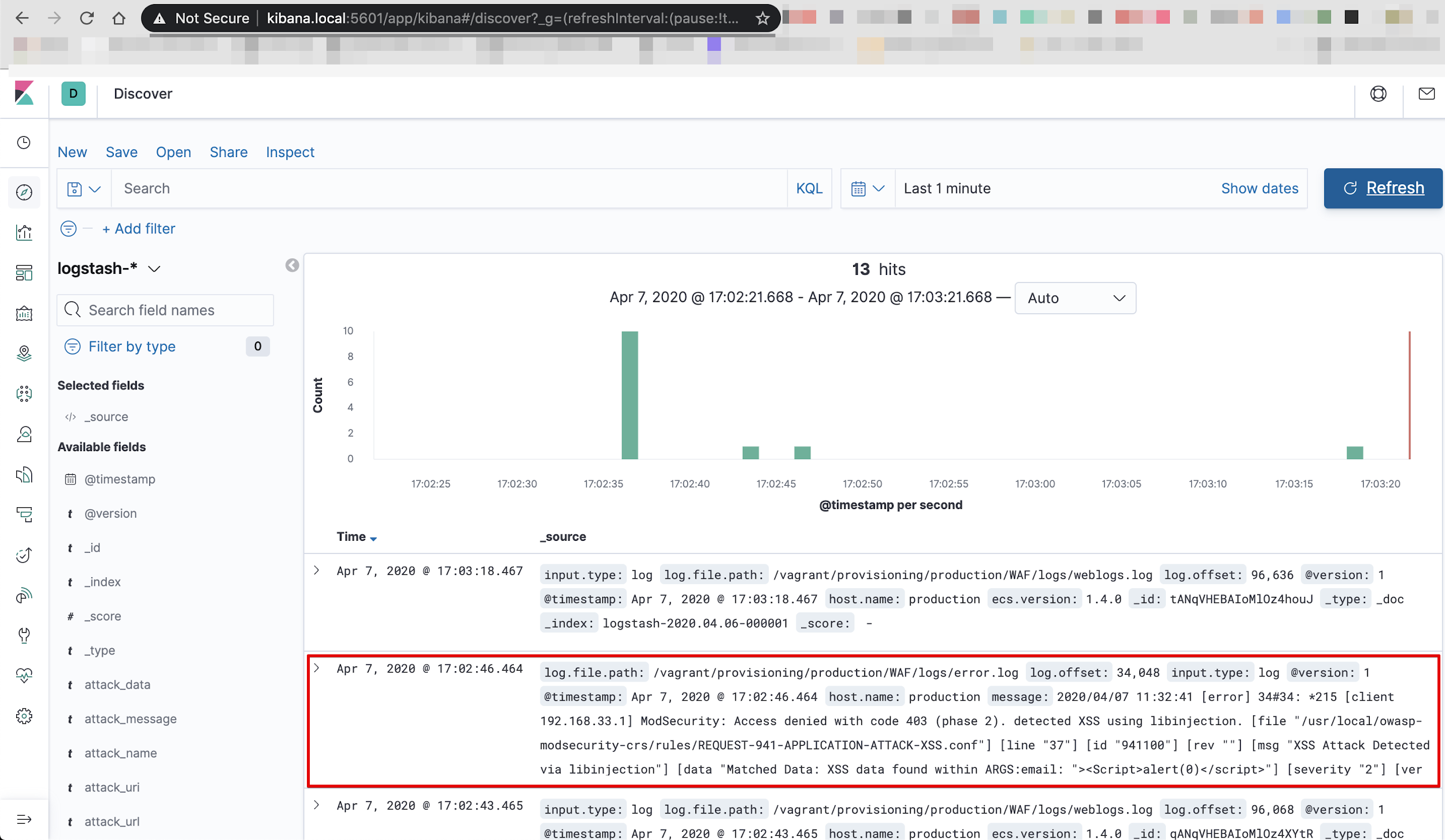This screenshot has width=1445, height=840.
Task: Collapse the field list sidebar
Action: [292, 265]
